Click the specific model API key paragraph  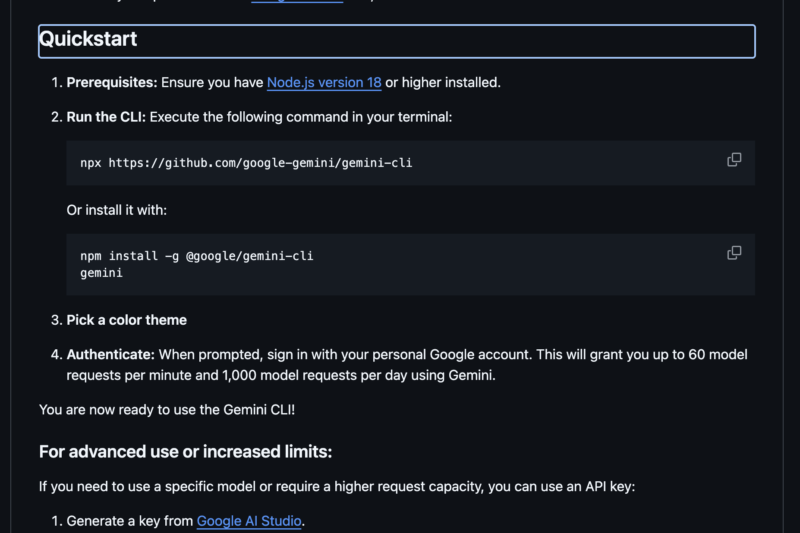[337, 486]
